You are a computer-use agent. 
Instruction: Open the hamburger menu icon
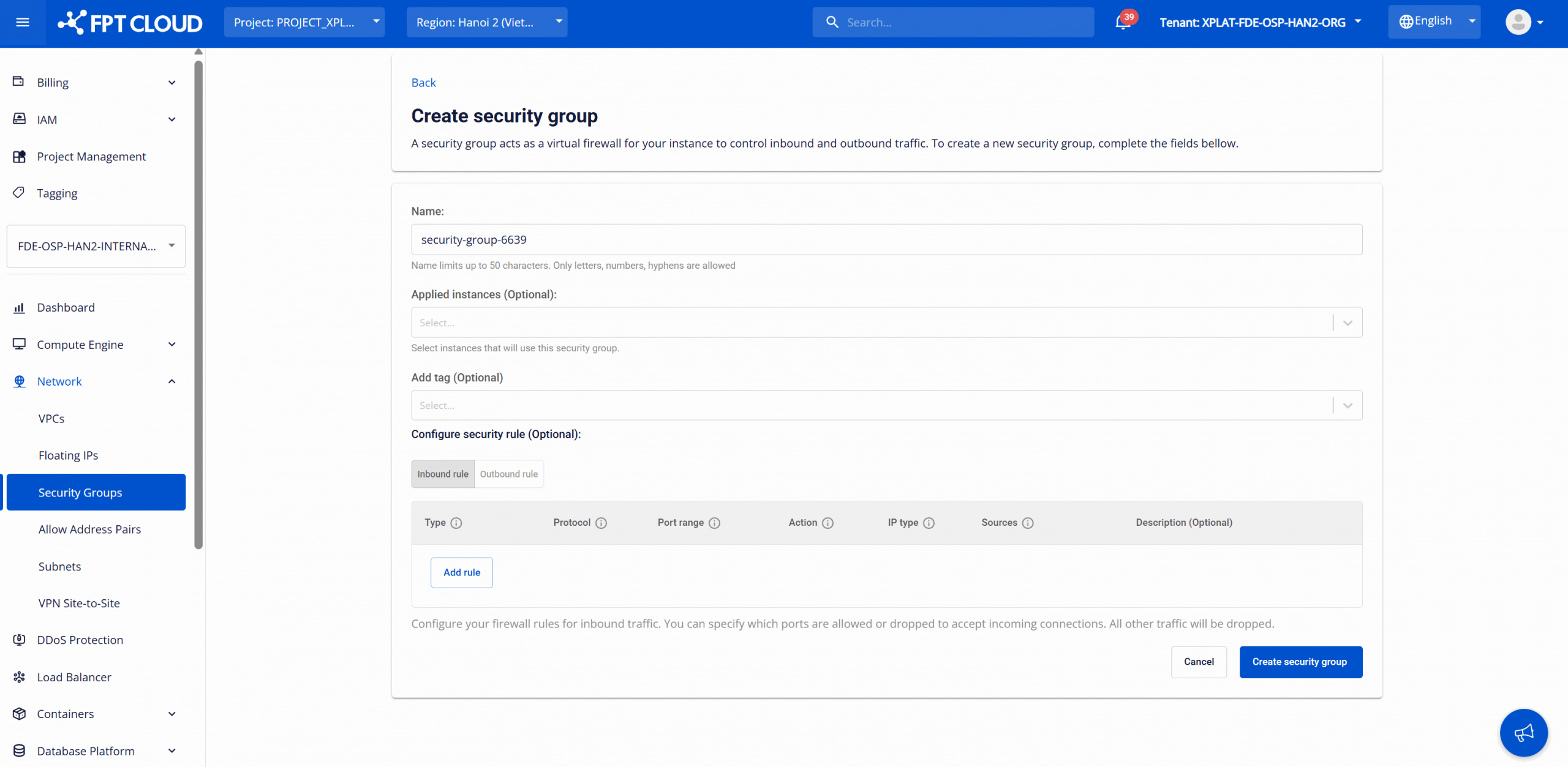pyautogui.click(x=23, y=23)
